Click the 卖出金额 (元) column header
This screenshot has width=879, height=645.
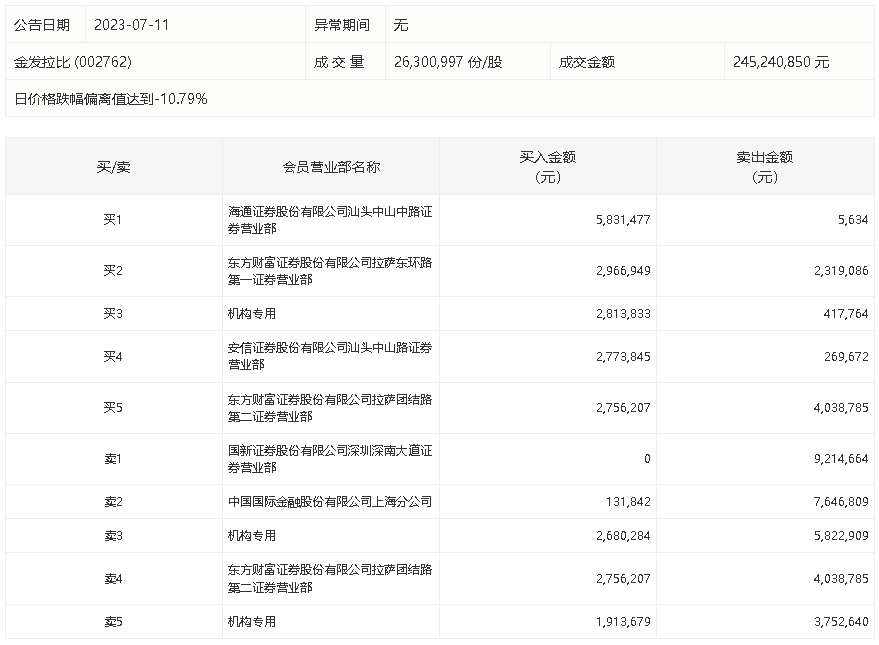pos(764,167)
